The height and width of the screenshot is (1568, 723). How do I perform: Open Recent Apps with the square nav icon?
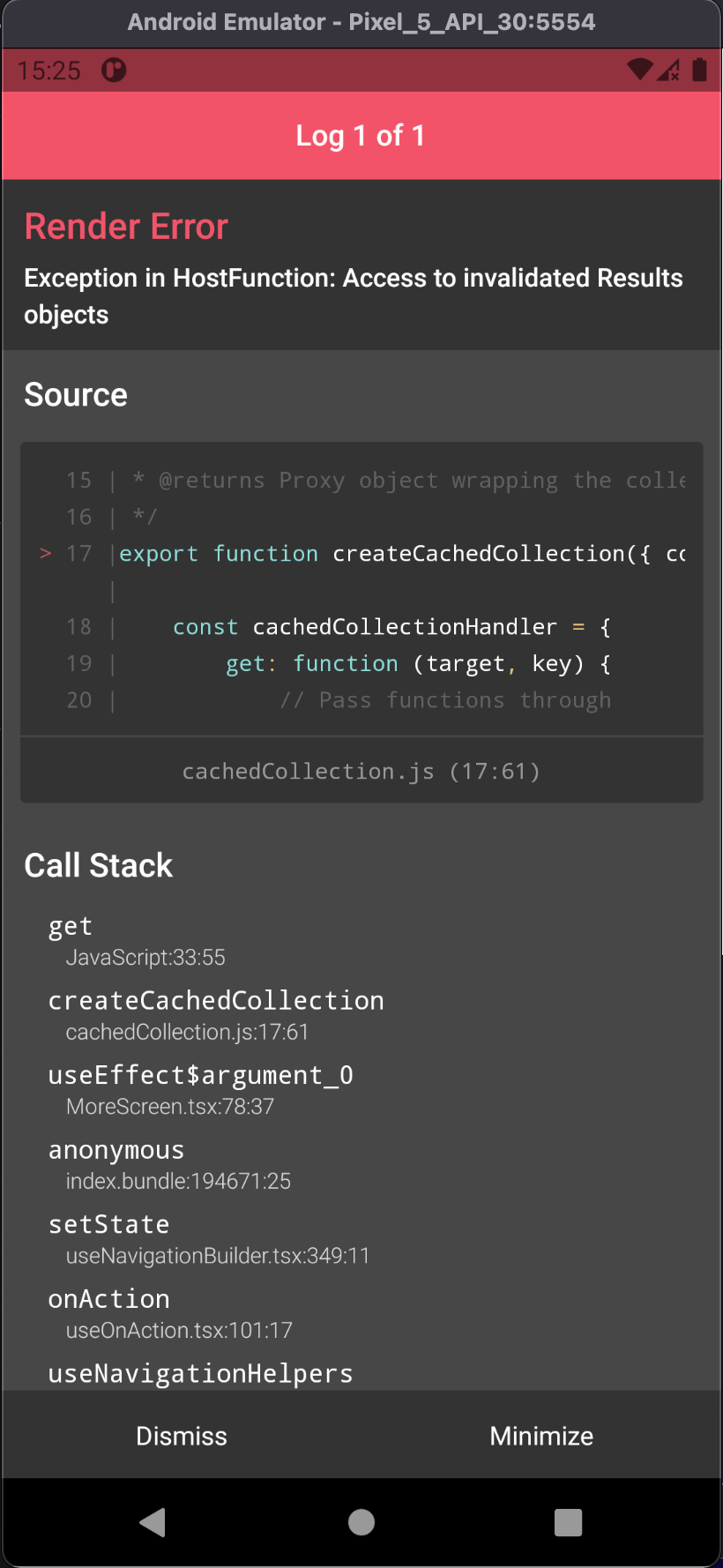tap(569, 1522)
